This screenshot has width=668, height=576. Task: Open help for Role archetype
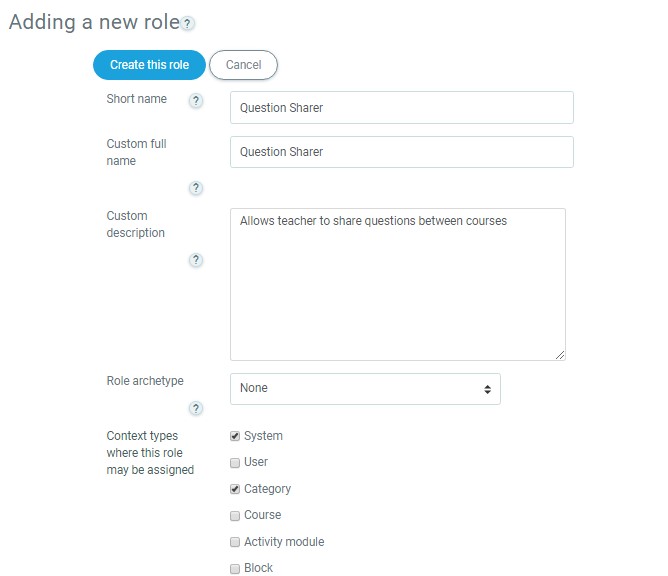click(196, 408)
